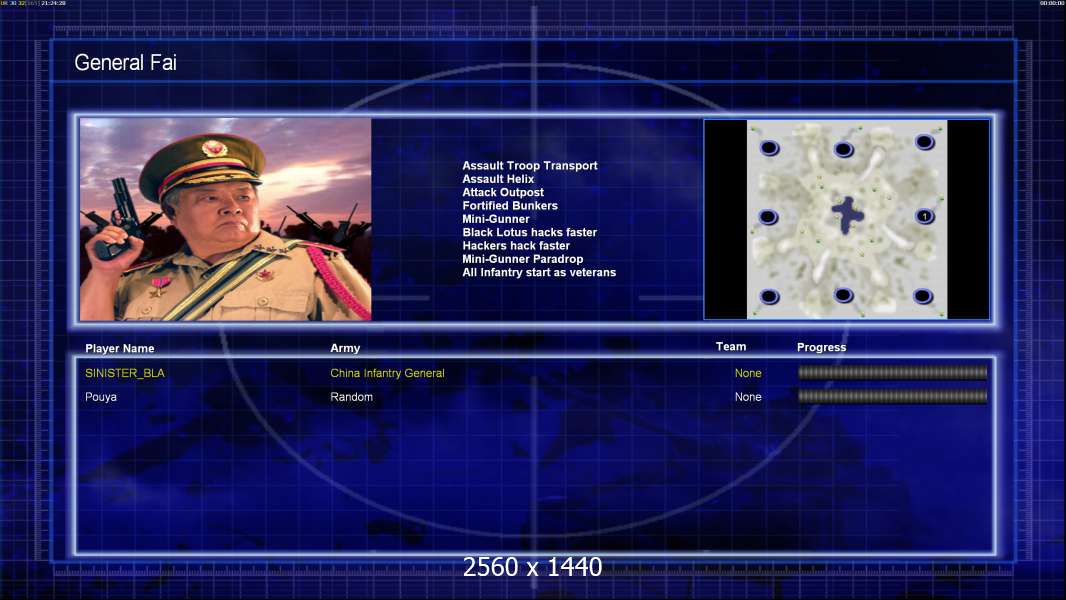Viewport: 1066px width, 600px height.
Task: Select the top-center start position on minimap
Action: (x=843, y=149)
